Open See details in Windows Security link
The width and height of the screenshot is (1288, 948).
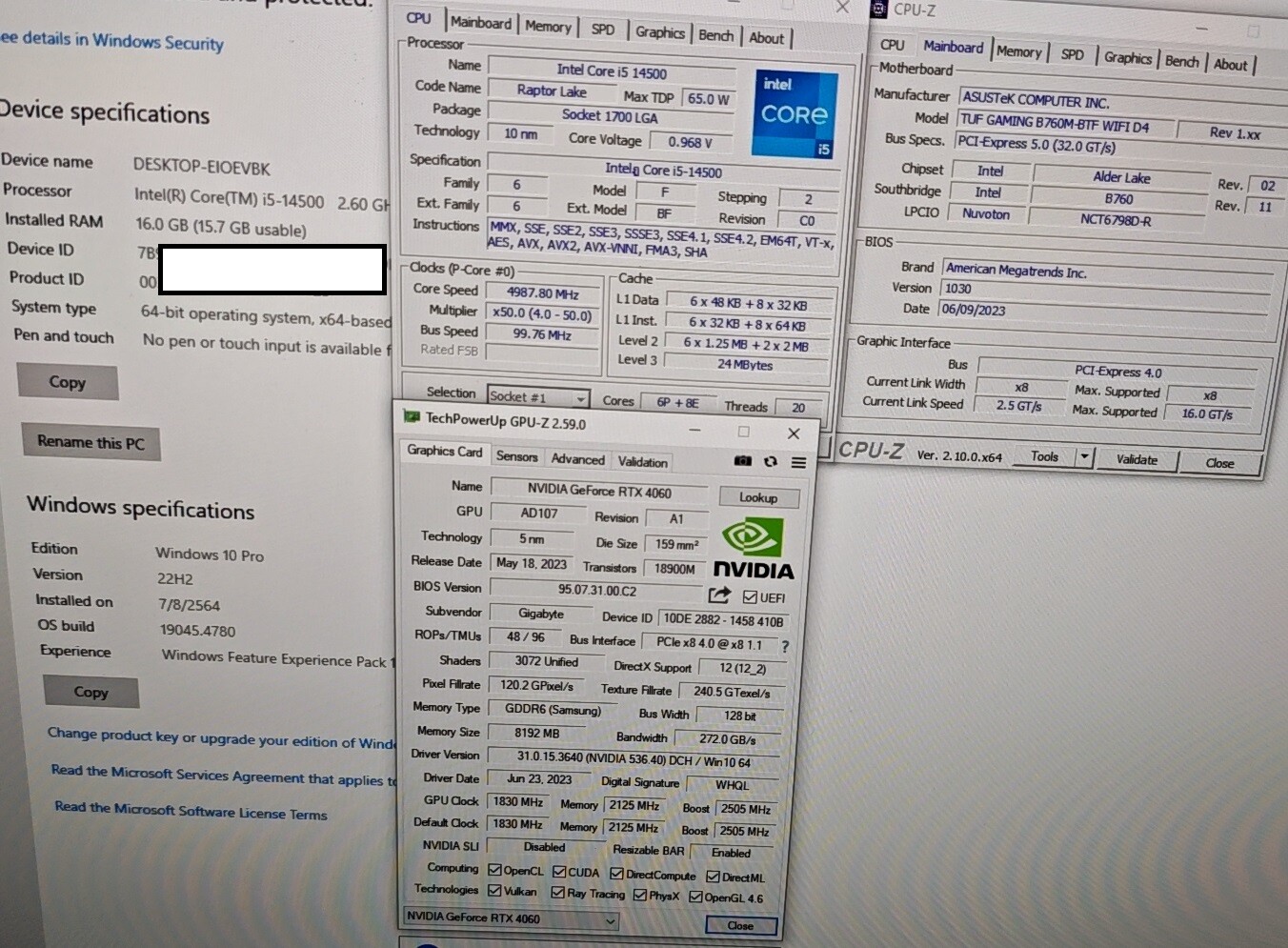(x=111, y=40)
